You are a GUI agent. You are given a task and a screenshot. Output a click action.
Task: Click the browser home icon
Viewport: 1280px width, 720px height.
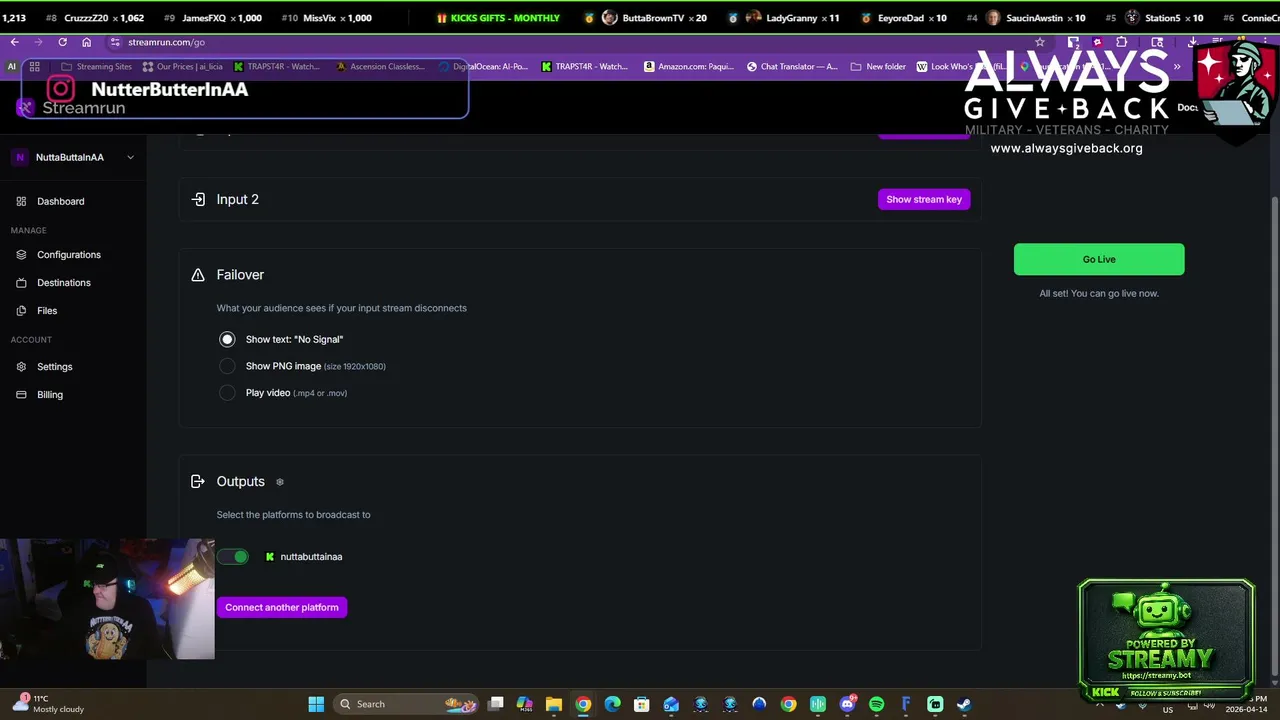coord(86,42)
